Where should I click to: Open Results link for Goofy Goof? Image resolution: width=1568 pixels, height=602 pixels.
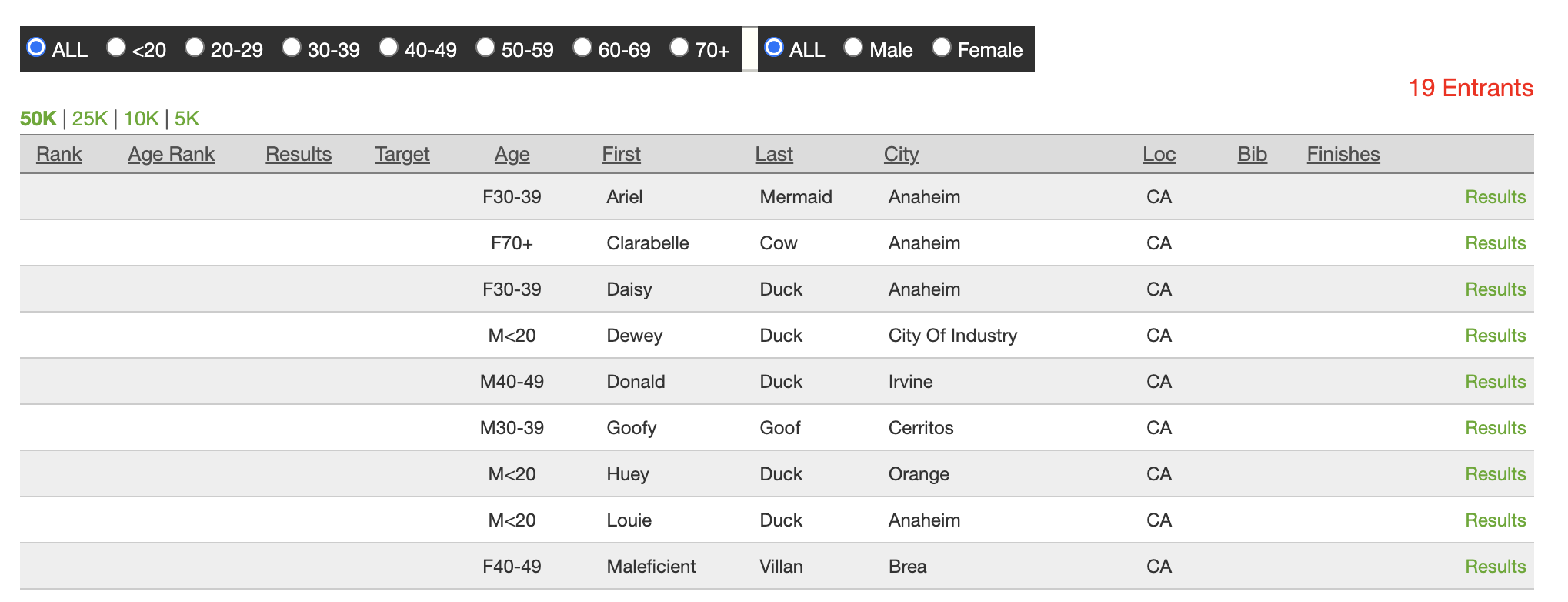[x=1495, y=428]
